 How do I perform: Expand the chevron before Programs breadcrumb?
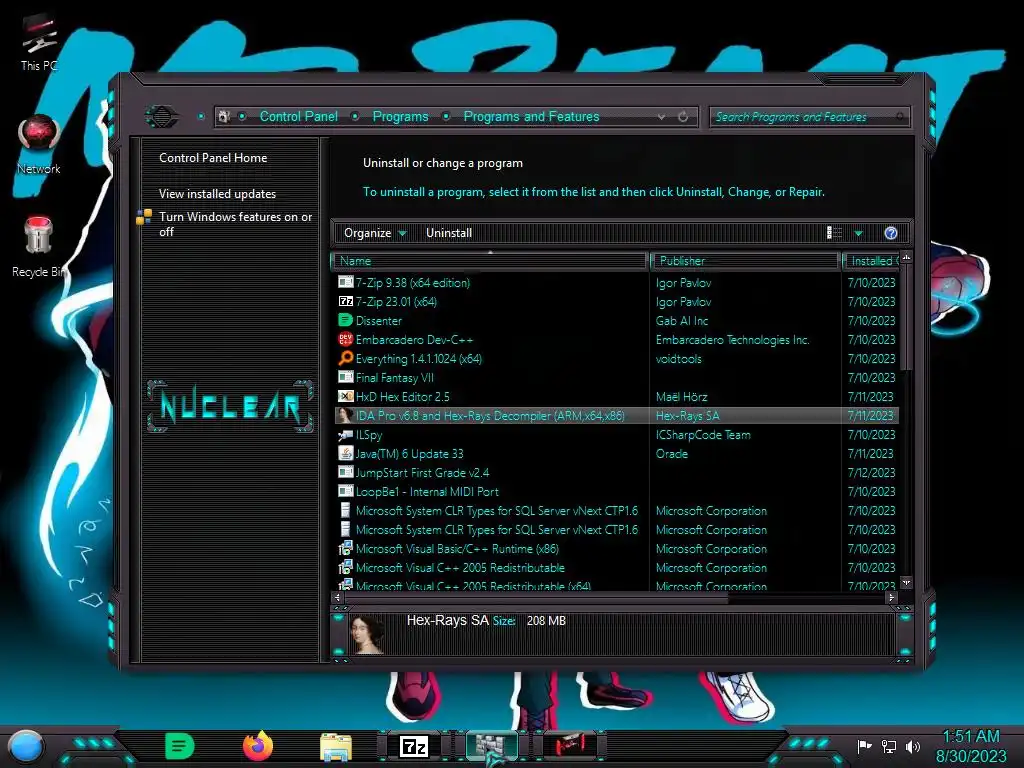(355, 117)
